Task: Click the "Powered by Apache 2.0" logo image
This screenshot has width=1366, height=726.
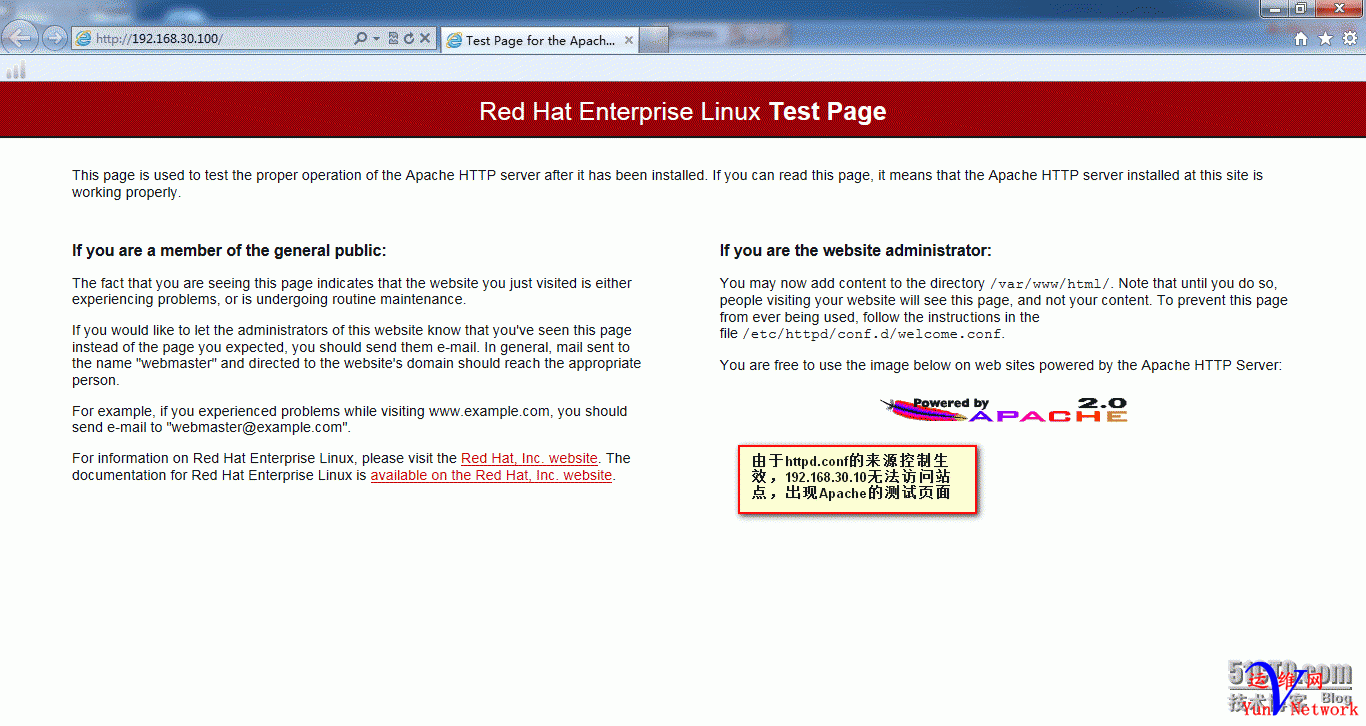Action: point(1003,409)
